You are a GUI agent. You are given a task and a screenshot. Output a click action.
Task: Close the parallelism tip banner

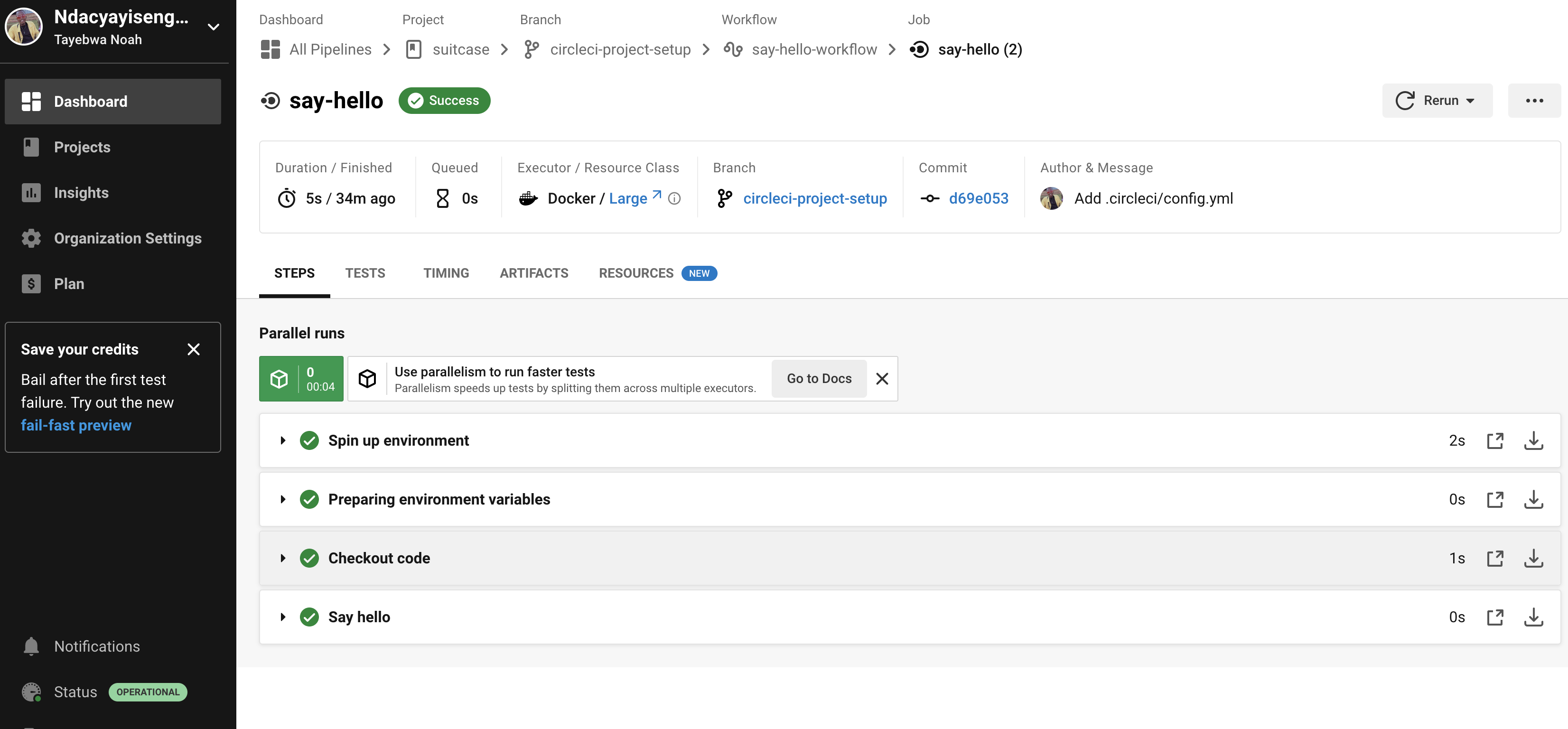[x=882, y=378]
